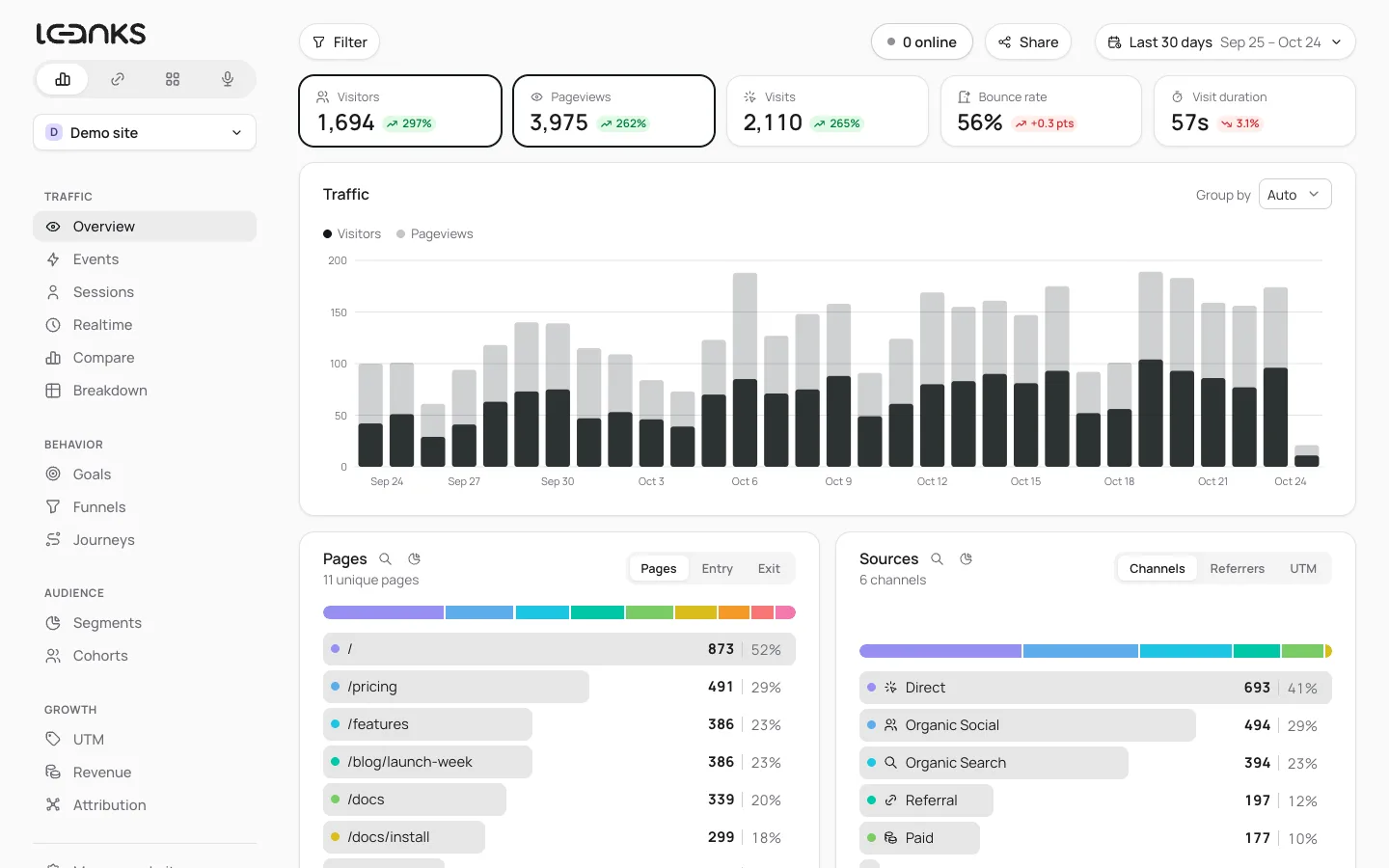Open Funnels in the Behavior section
The width and height of the screenshot is (1389, 868).
(x=145, y=507)
